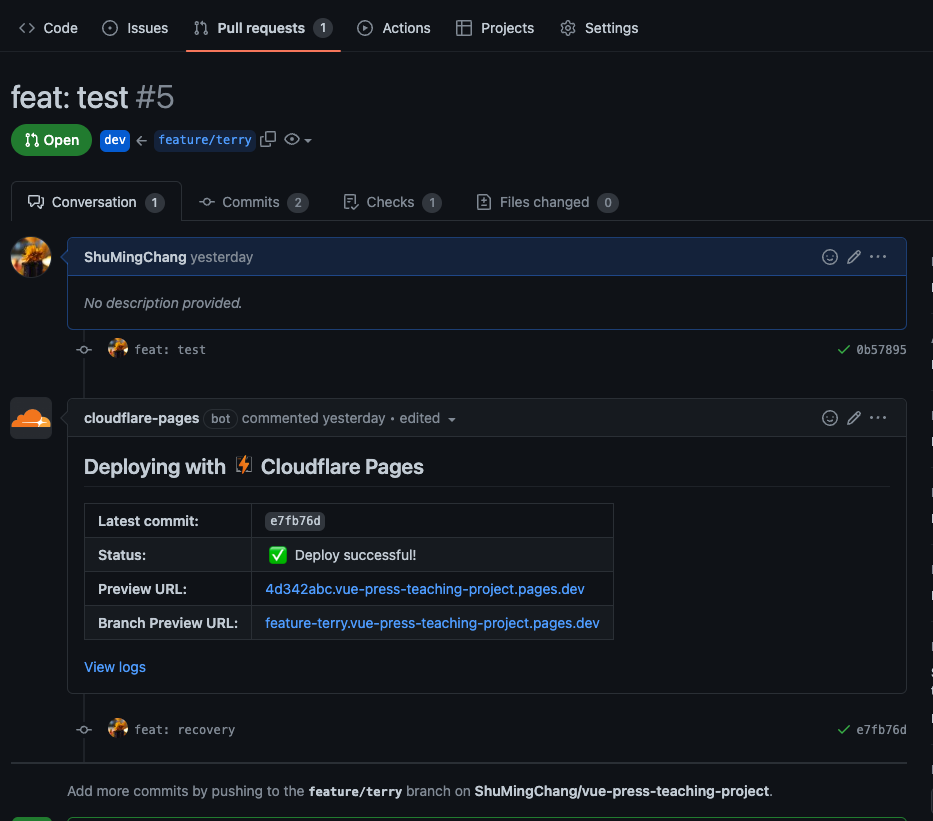The image size is (933, 821).
Task: Open the feature-terry branch preview URL
Action: tap(432, 623)
